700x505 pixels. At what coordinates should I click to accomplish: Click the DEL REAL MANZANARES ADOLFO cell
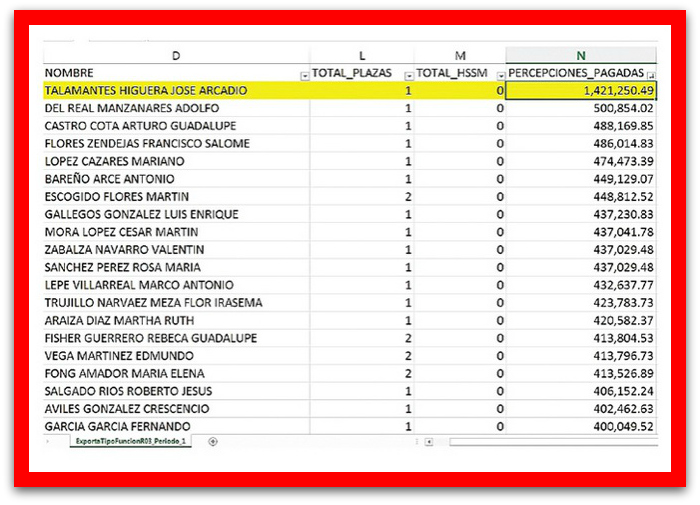tap(132, 108)
